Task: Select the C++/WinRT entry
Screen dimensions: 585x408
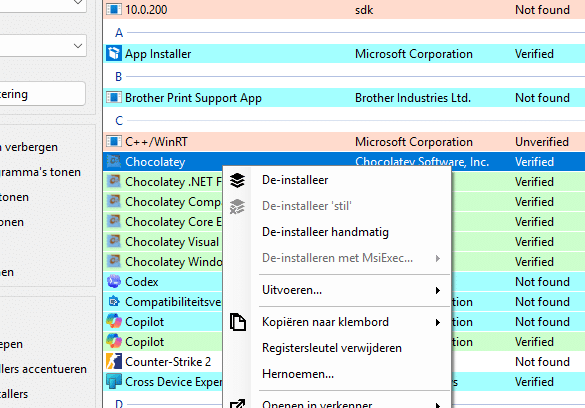Action: tap(156, 142)
